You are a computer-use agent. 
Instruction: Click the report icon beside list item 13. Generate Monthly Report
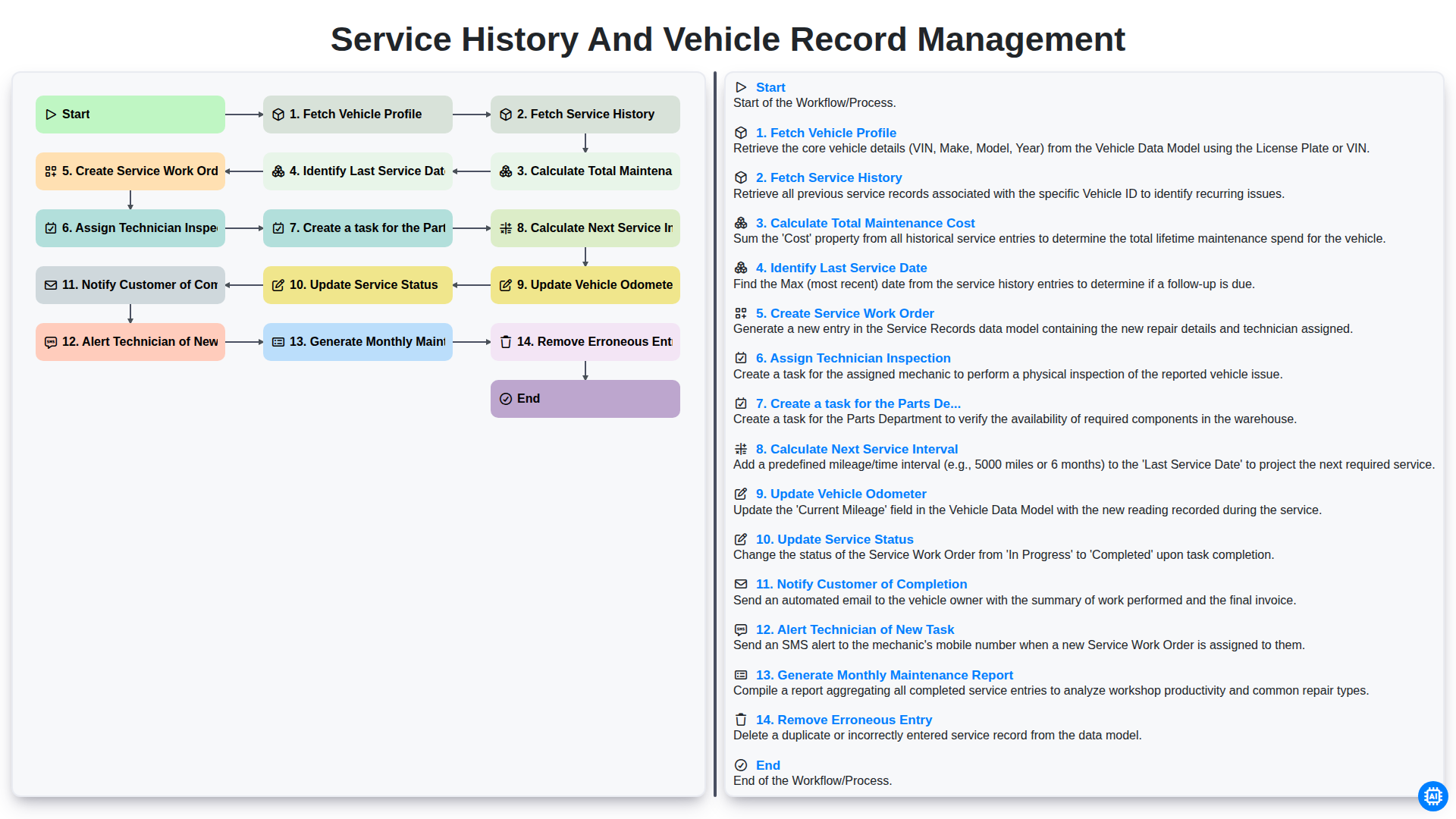pos(741,675)
